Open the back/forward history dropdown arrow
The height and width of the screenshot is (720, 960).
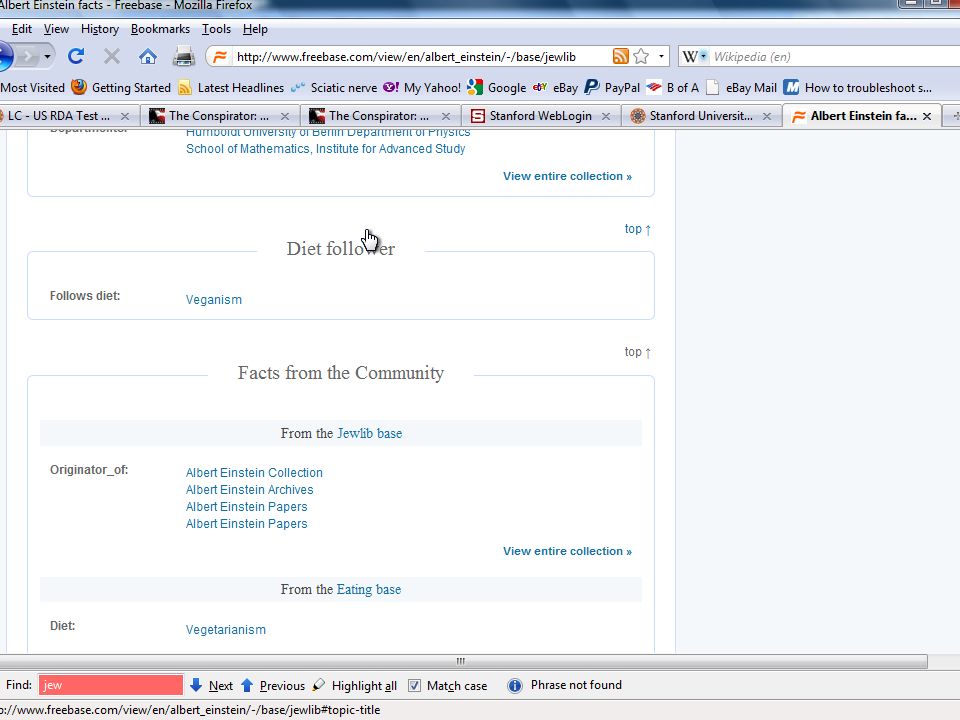point(47,57)
